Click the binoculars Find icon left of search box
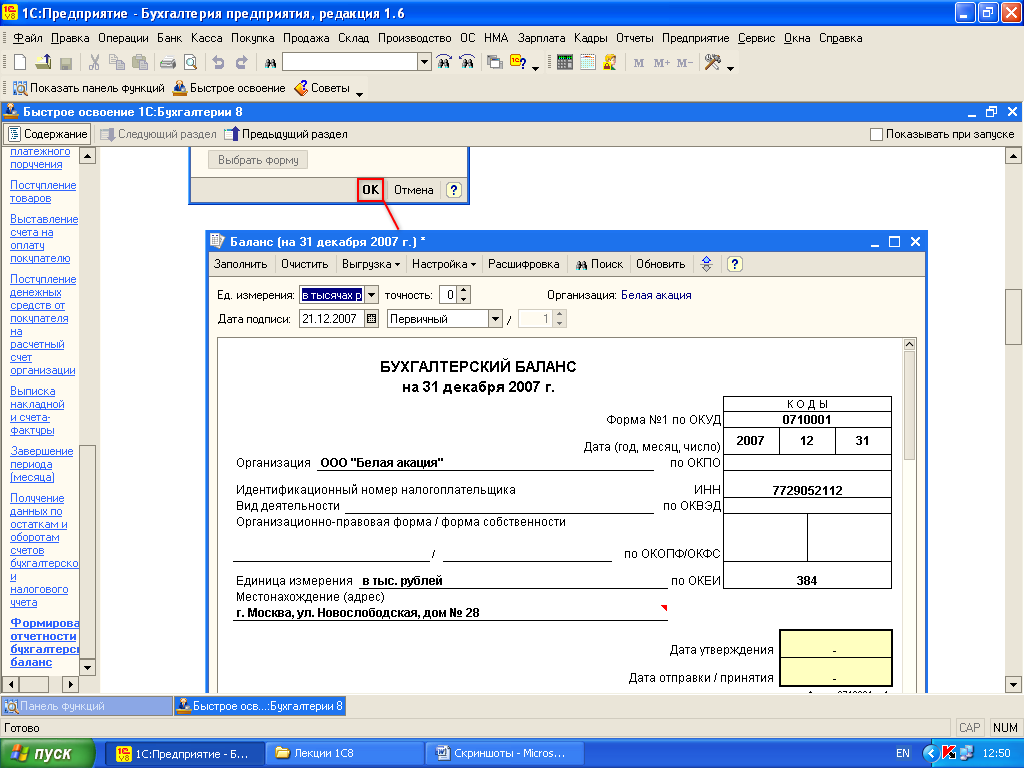 [270, 63]
